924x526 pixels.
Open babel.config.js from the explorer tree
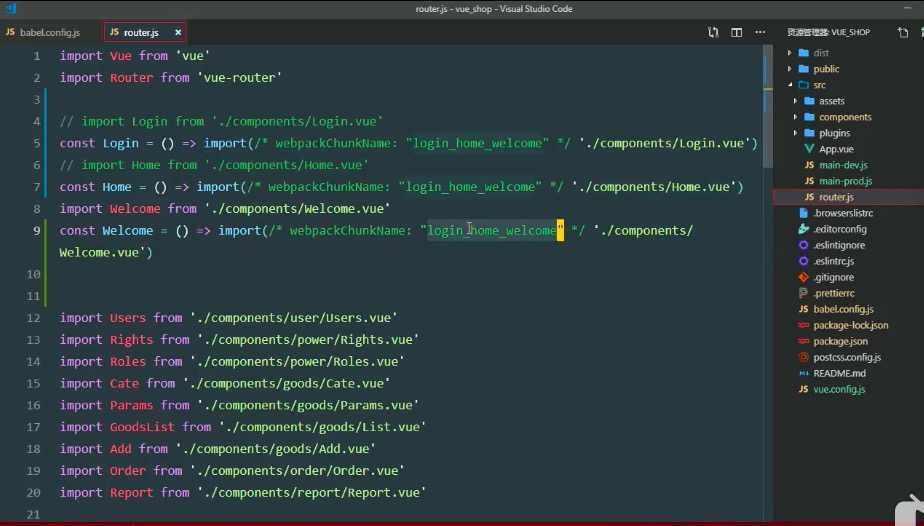843,309
